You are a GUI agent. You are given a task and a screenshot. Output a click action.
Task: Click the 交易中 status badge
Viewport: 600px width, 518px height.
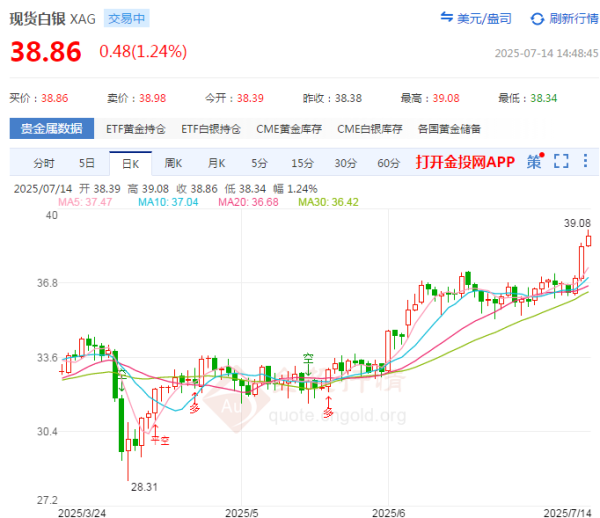tap(127, 18)
